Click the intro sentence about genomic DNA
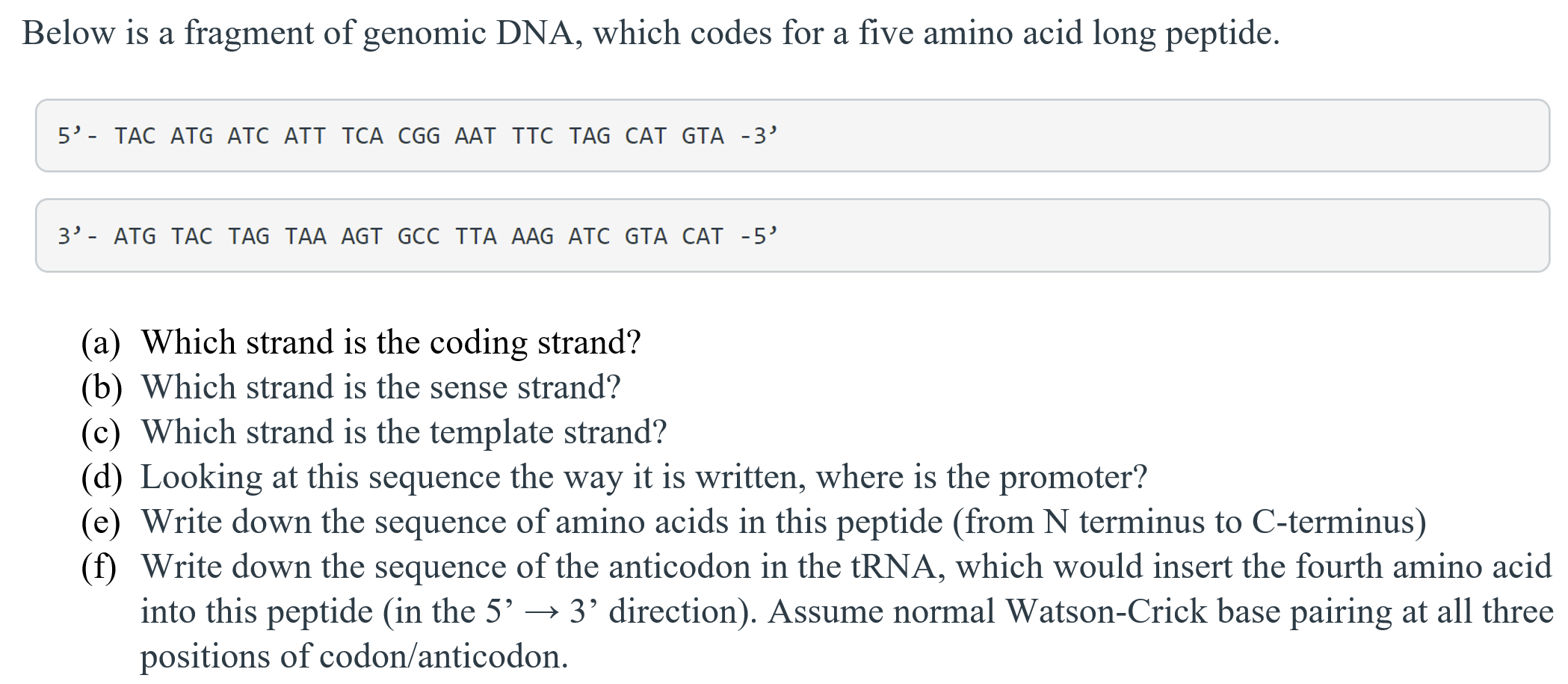The width and height of the screenshot is (1568, 684). pyautogui.click(x=651, y=34)
